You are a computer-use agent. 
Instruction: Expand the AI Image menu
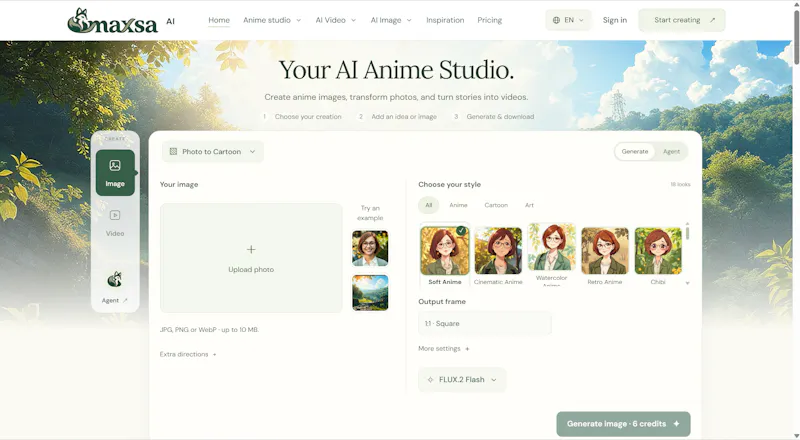(391, 20)
